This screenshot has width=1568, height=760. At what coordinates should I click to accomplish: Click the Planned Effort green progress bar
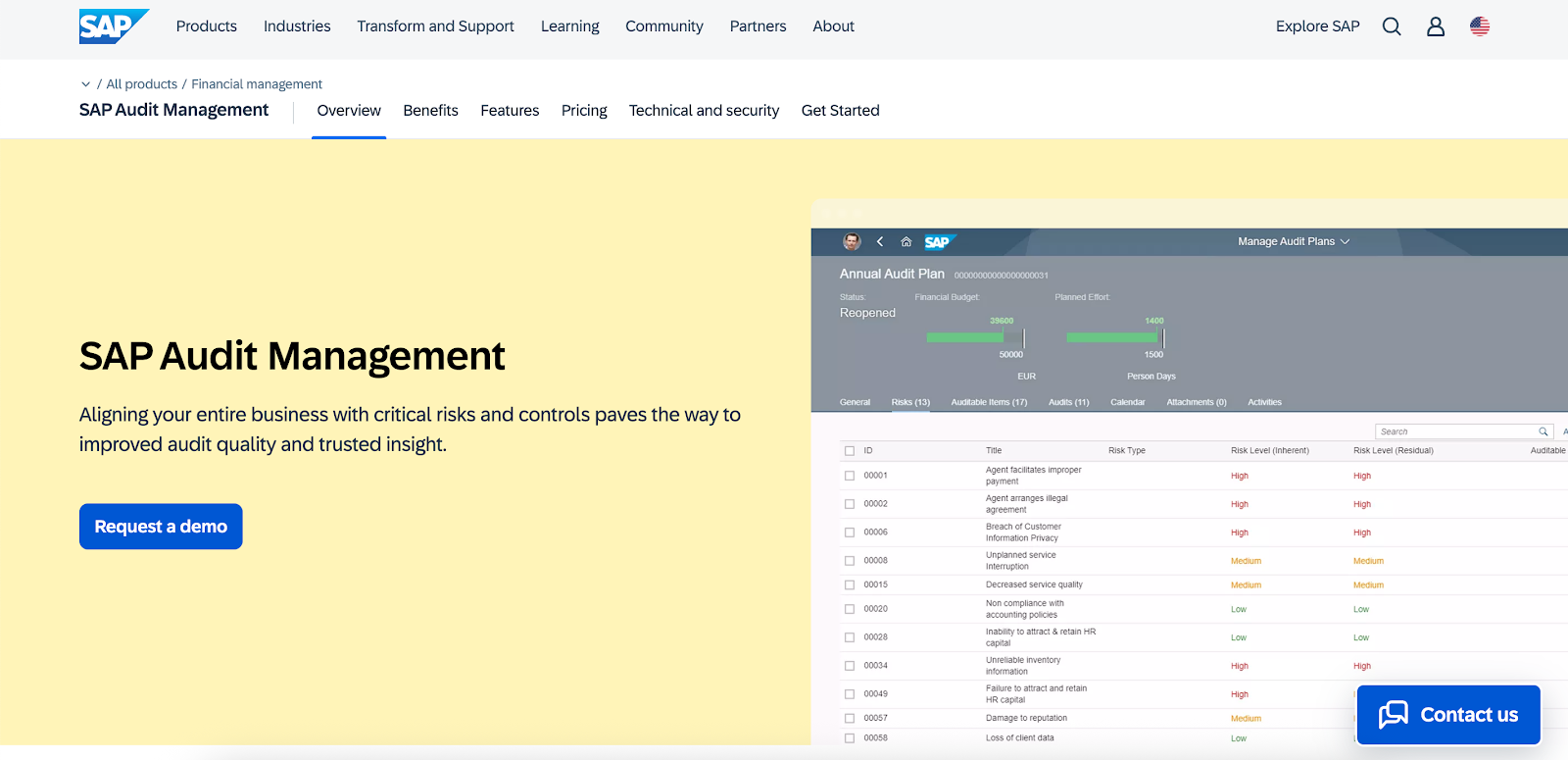(x=1111, y=337)
